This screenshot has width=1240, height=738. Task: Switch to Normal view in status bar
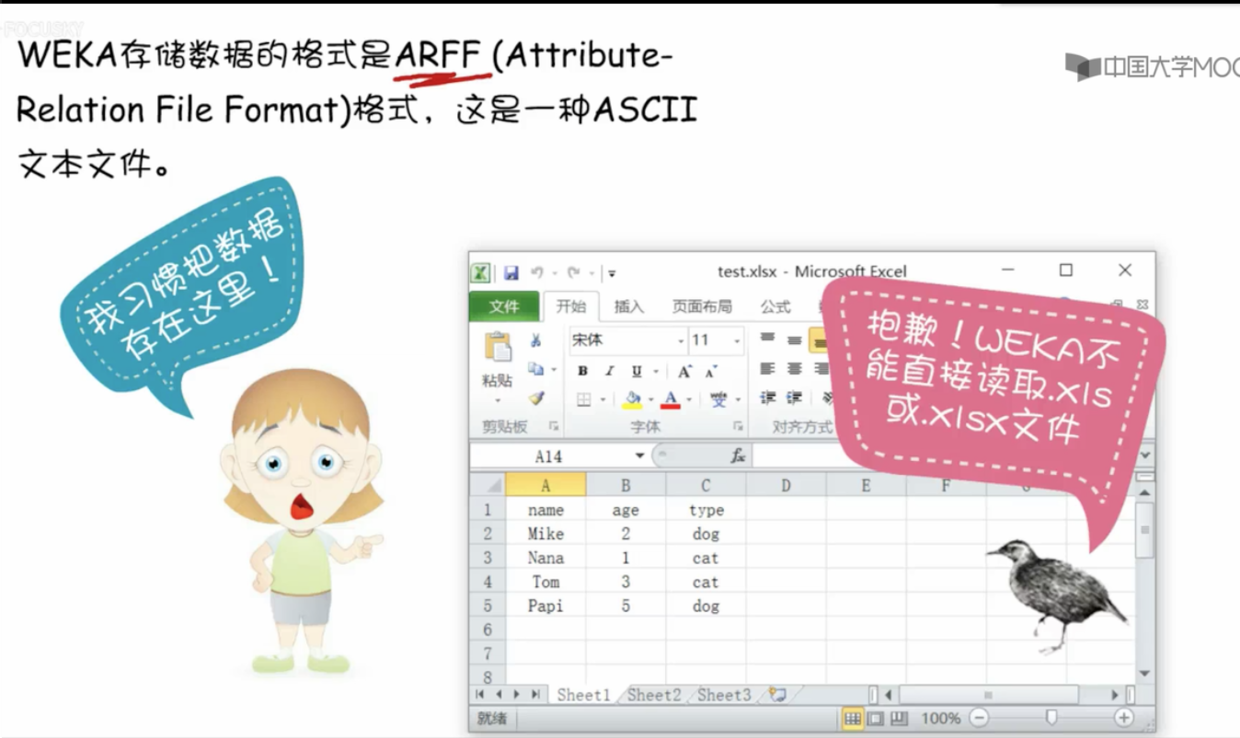[853, 718]
